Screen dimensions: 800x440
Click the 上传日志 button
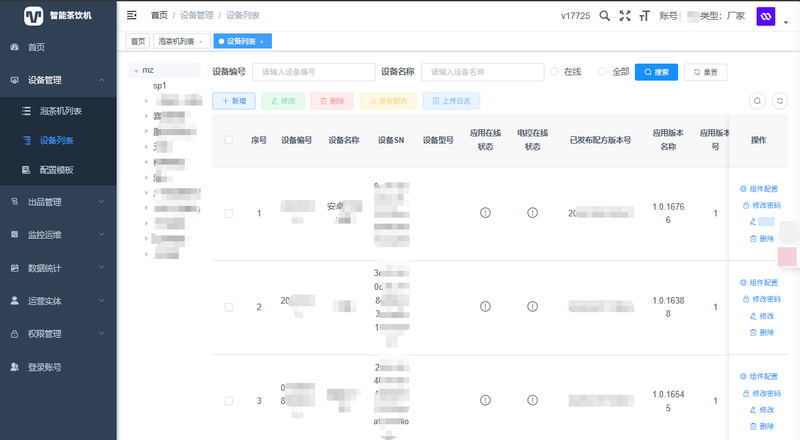point(452,101)
